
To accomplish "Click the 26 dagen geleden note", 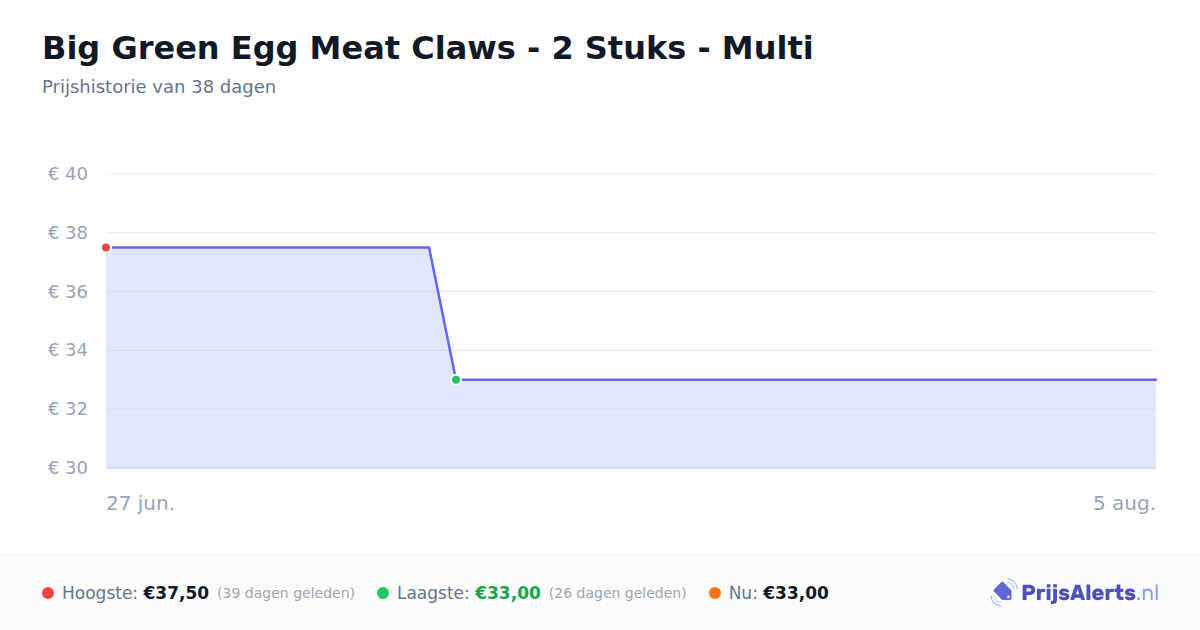I will pyautogui.click(x=618, y=593).
